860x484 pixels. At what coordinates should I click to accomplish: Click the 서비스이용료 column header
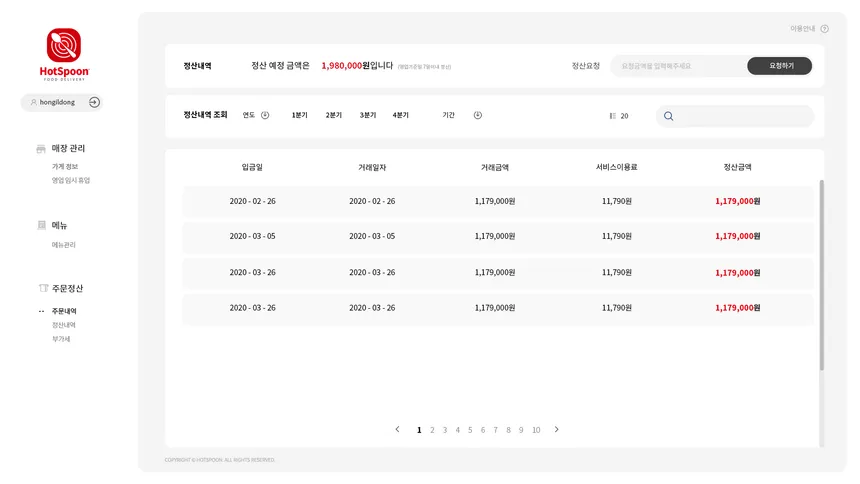616,167
